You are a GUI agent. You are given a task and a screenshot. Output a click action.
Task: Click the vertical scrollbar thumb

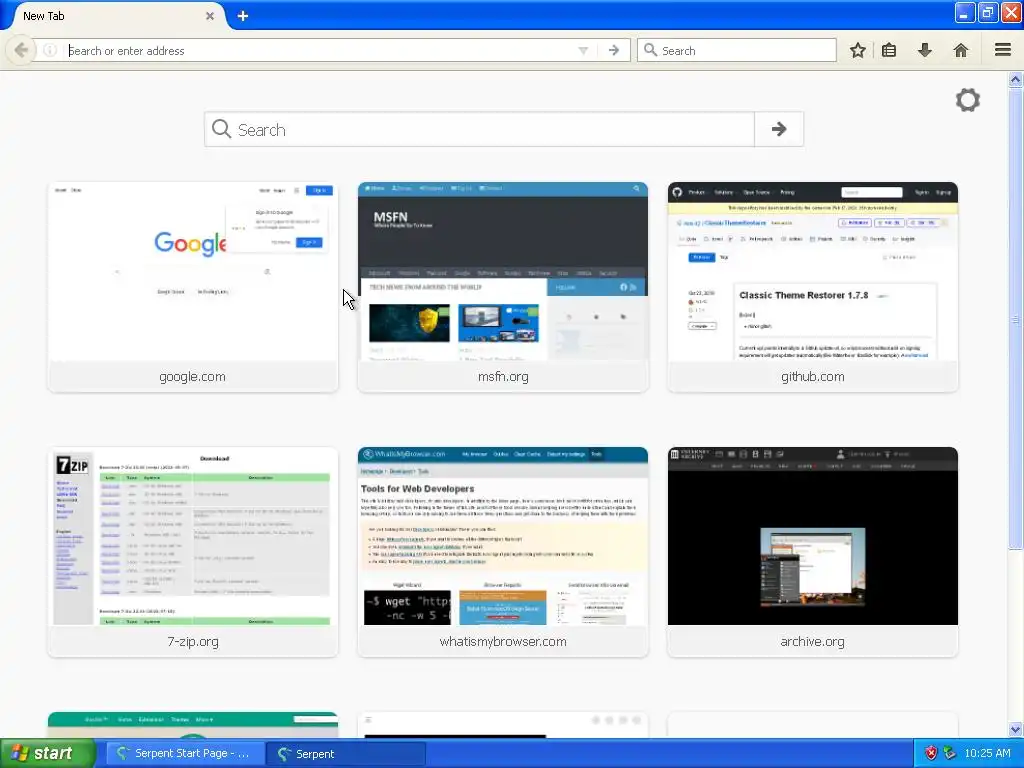[x=1016, y=319]
